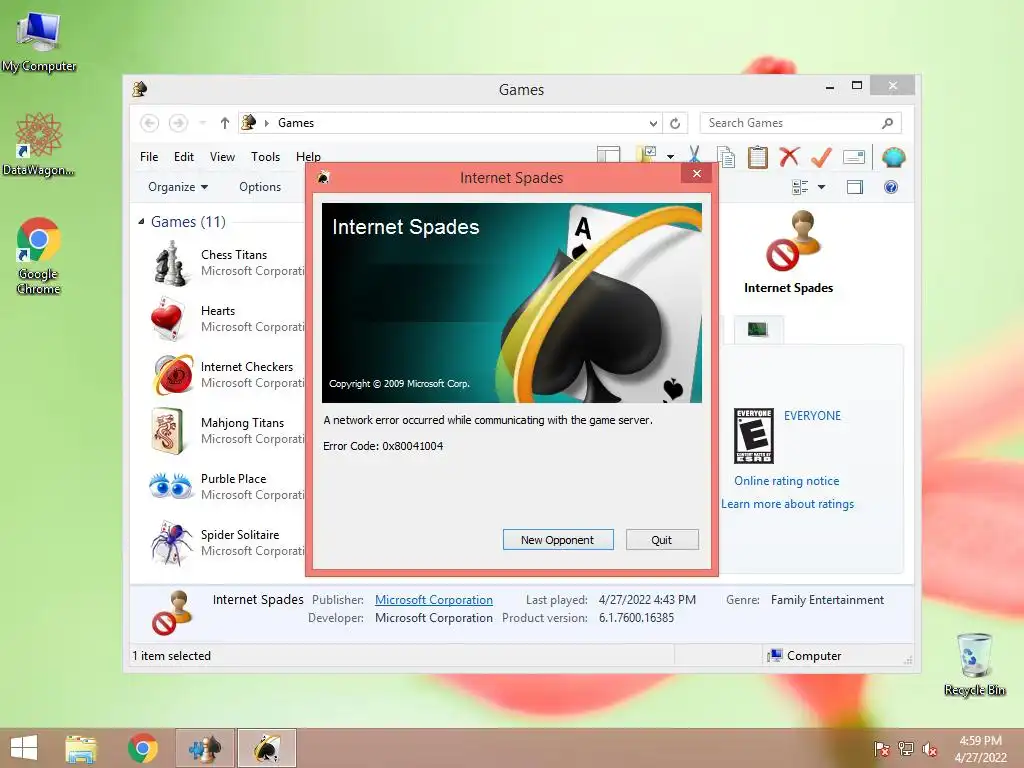
Task: Click the Games address bar path
Action: [296, 123]
